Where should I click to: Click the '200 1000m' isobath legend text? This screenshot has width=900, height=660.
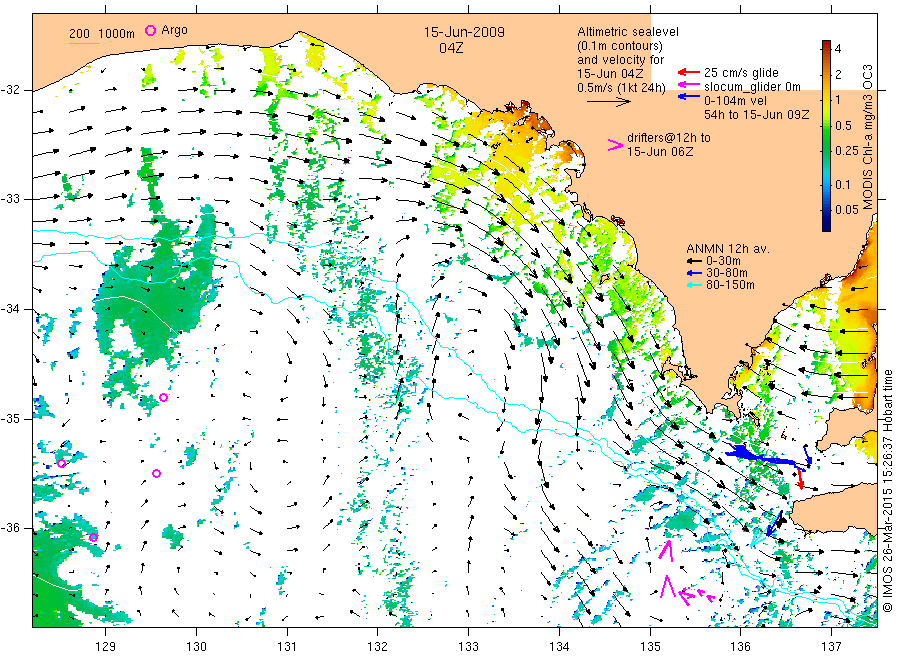tap(102, 34)
